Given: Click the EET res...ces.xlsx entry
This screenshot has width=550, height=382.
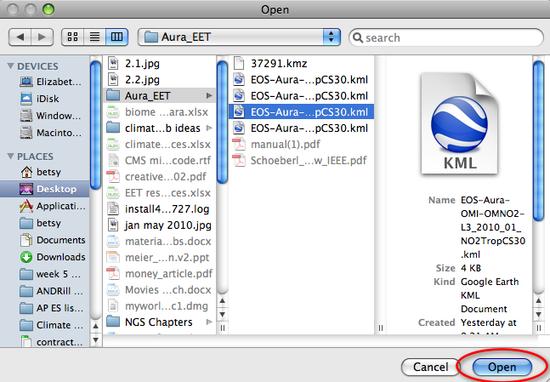Looking at the screenshot, I should click(159, 193).
